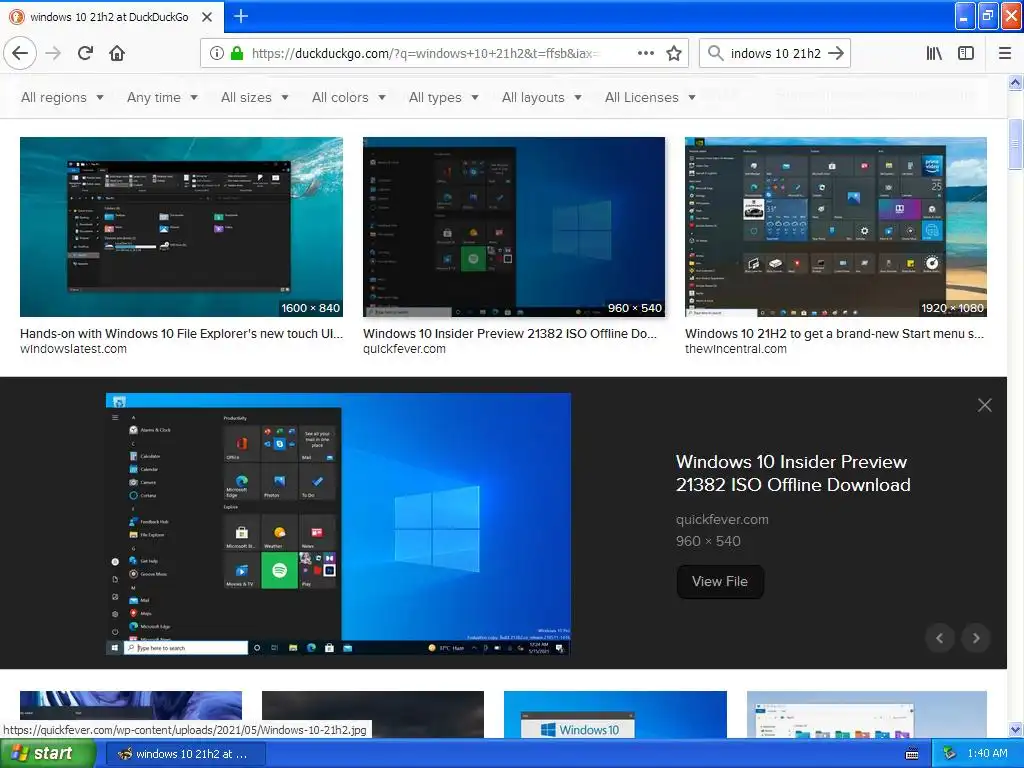Go back with the browser back arrow
1024x768 pixels.
(20, 53)
